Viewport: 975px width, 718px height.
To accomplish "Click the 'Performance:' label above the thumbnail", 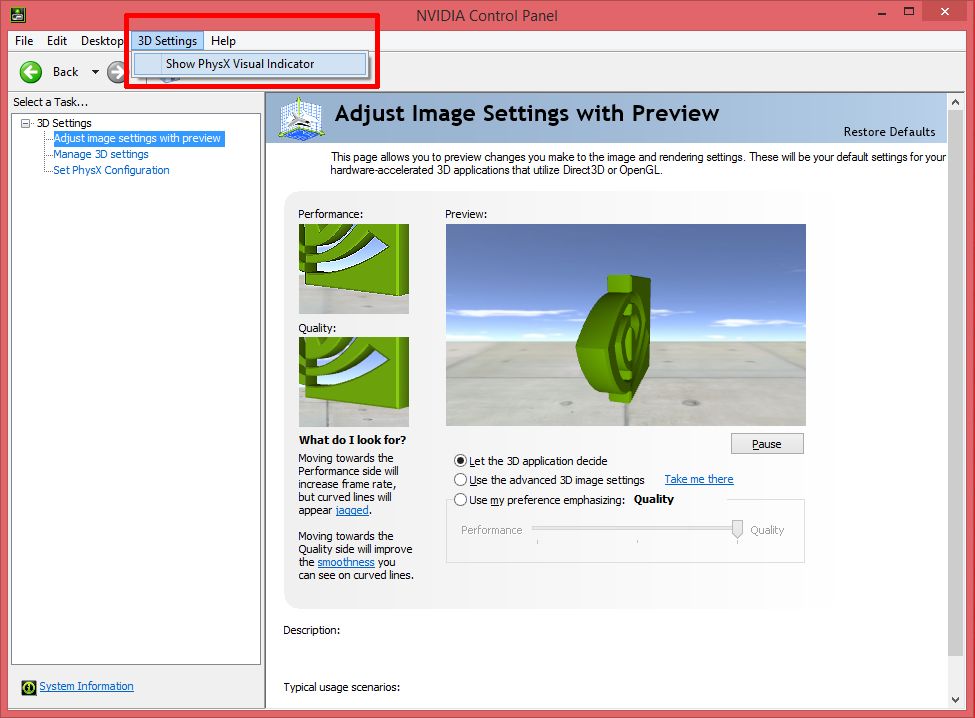I will 330,214.
